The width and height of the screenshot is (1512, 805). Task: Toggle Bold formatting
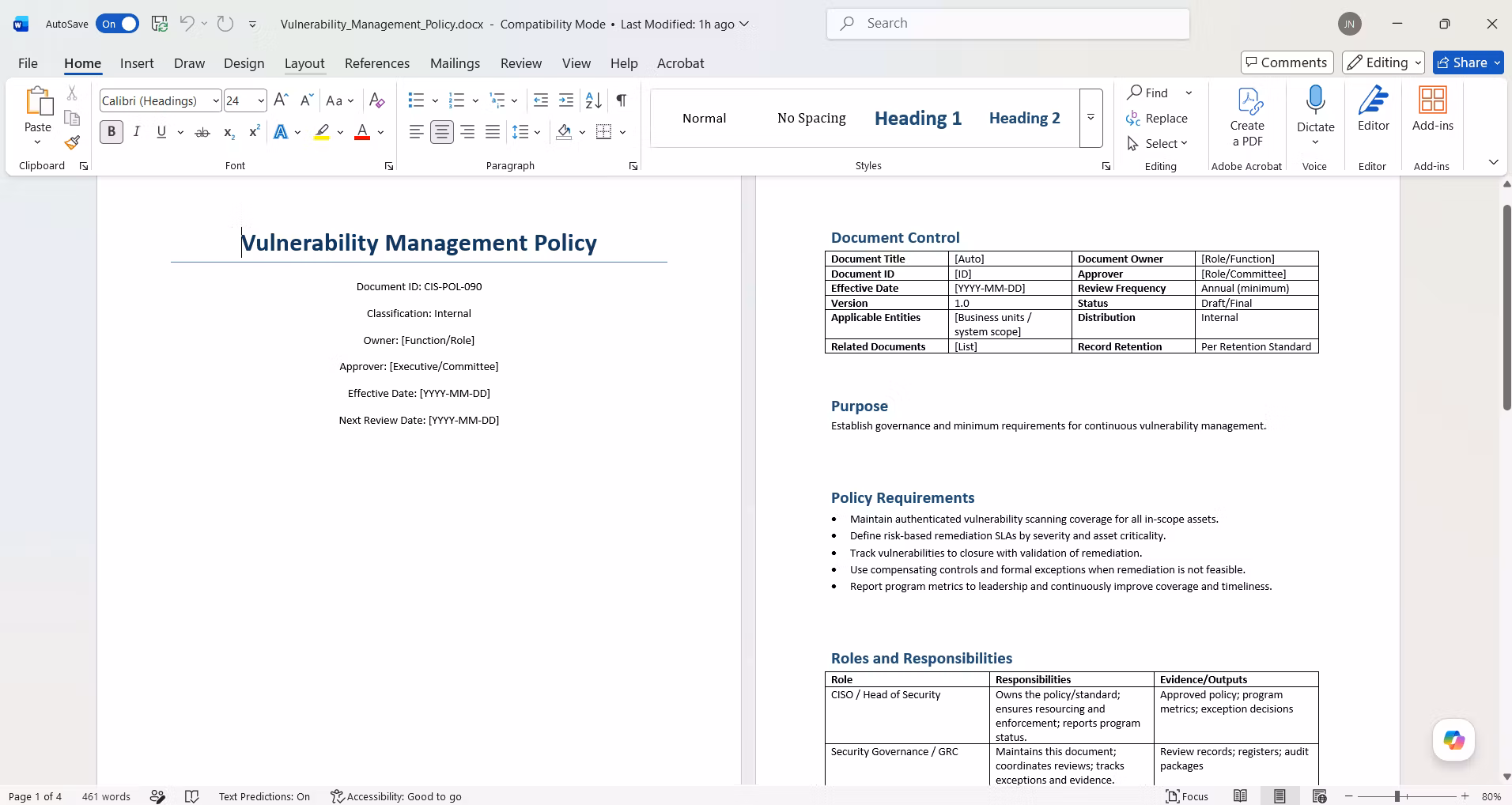click(x=112, y=132)
